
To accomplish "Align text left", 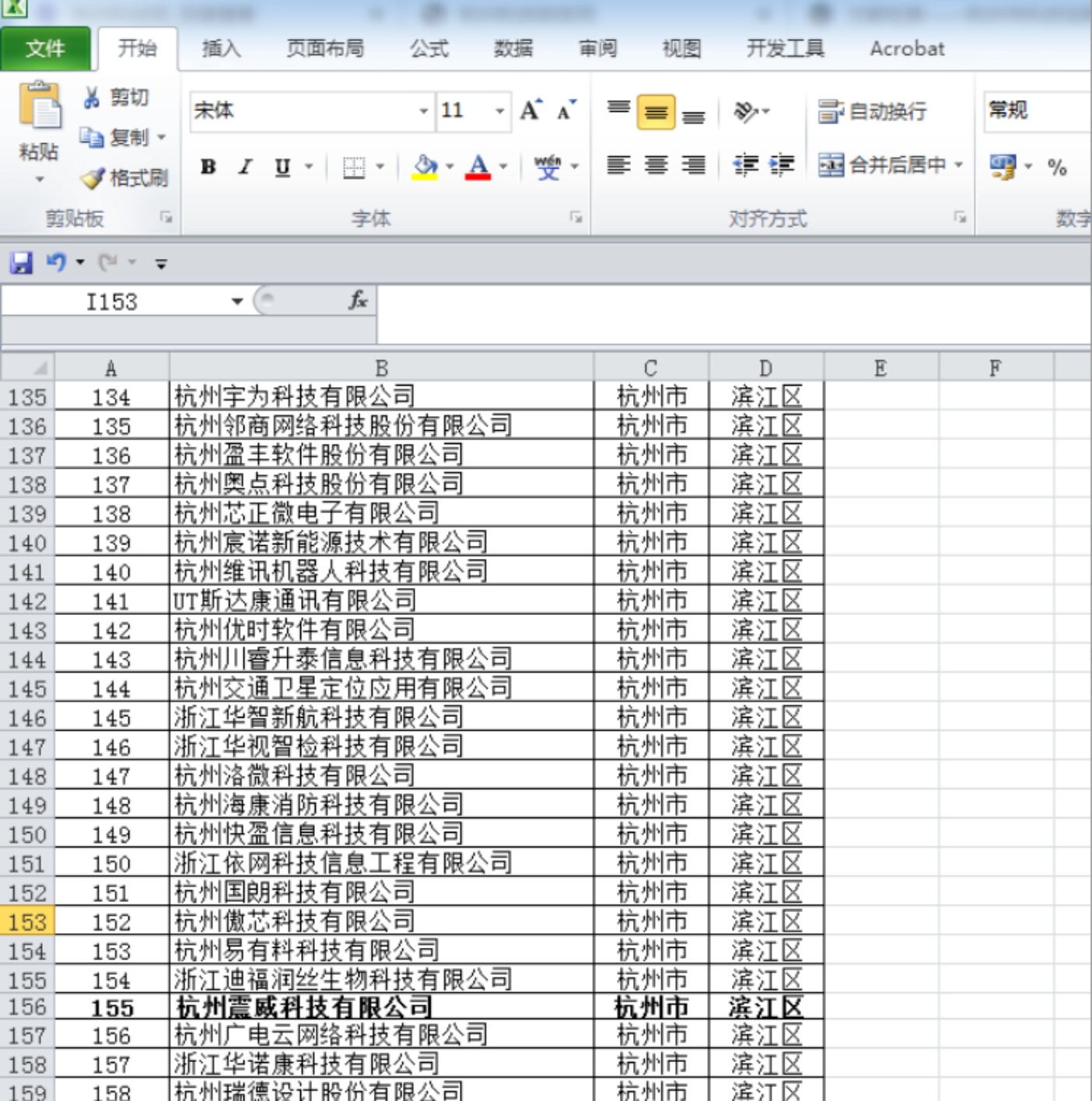I will point(618,165).
